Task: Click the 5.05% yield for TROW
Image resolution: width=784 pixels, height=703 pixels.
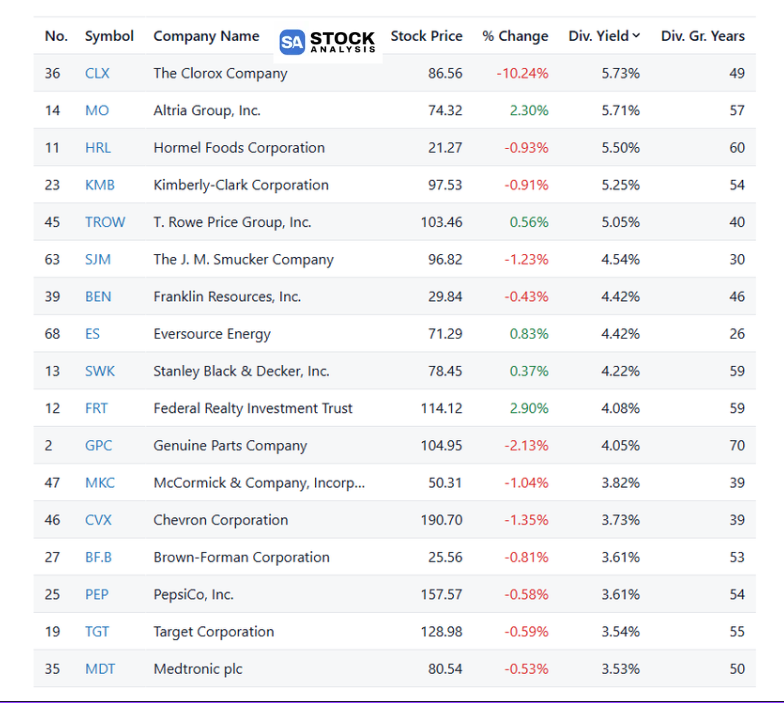Action: pos(620,222)
